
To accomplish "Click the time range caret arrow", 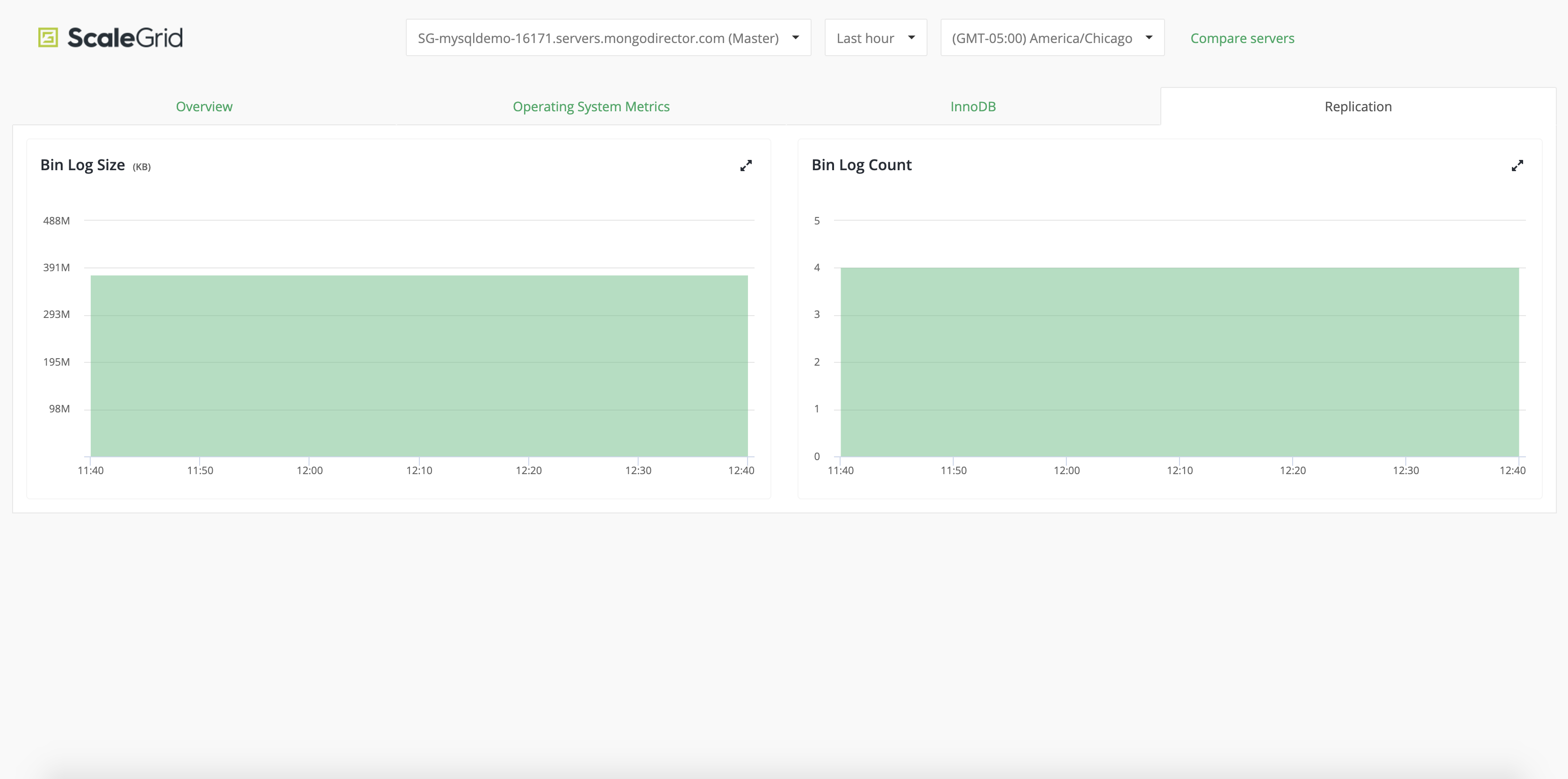I will 911,38.
